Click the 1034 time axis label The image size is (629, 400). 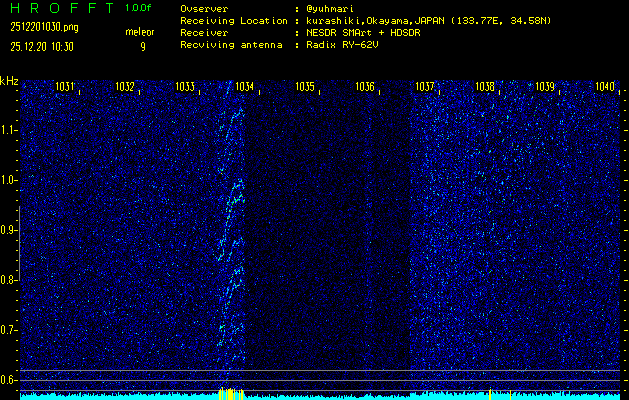point(244,86)
